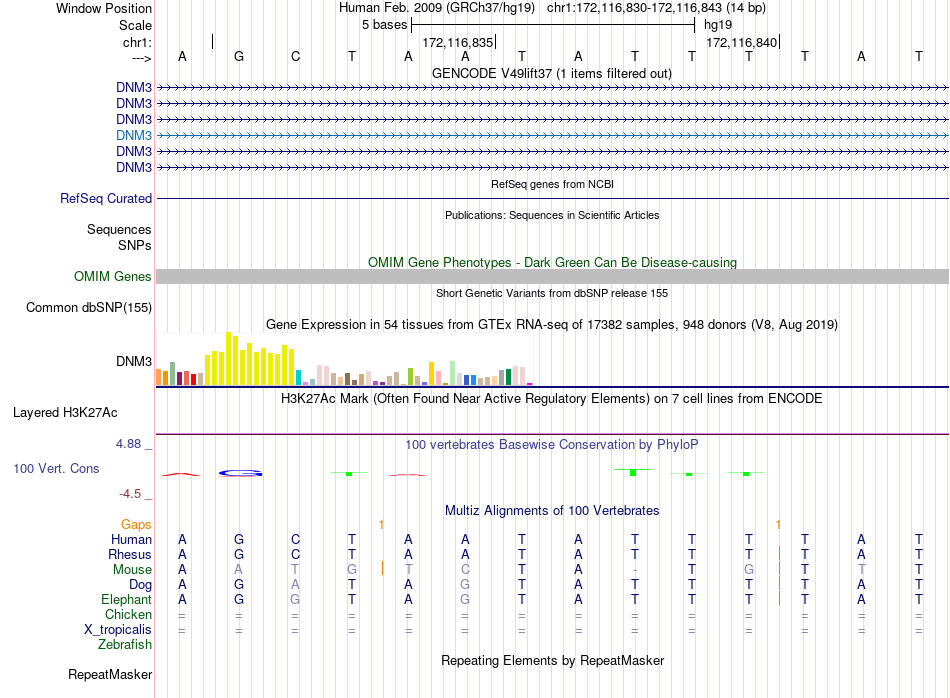This screenshot has height=698, width=950.
Task: Open Multiz Alignments of 100 Vertebrates title
Action: click(x=552, y=510)
